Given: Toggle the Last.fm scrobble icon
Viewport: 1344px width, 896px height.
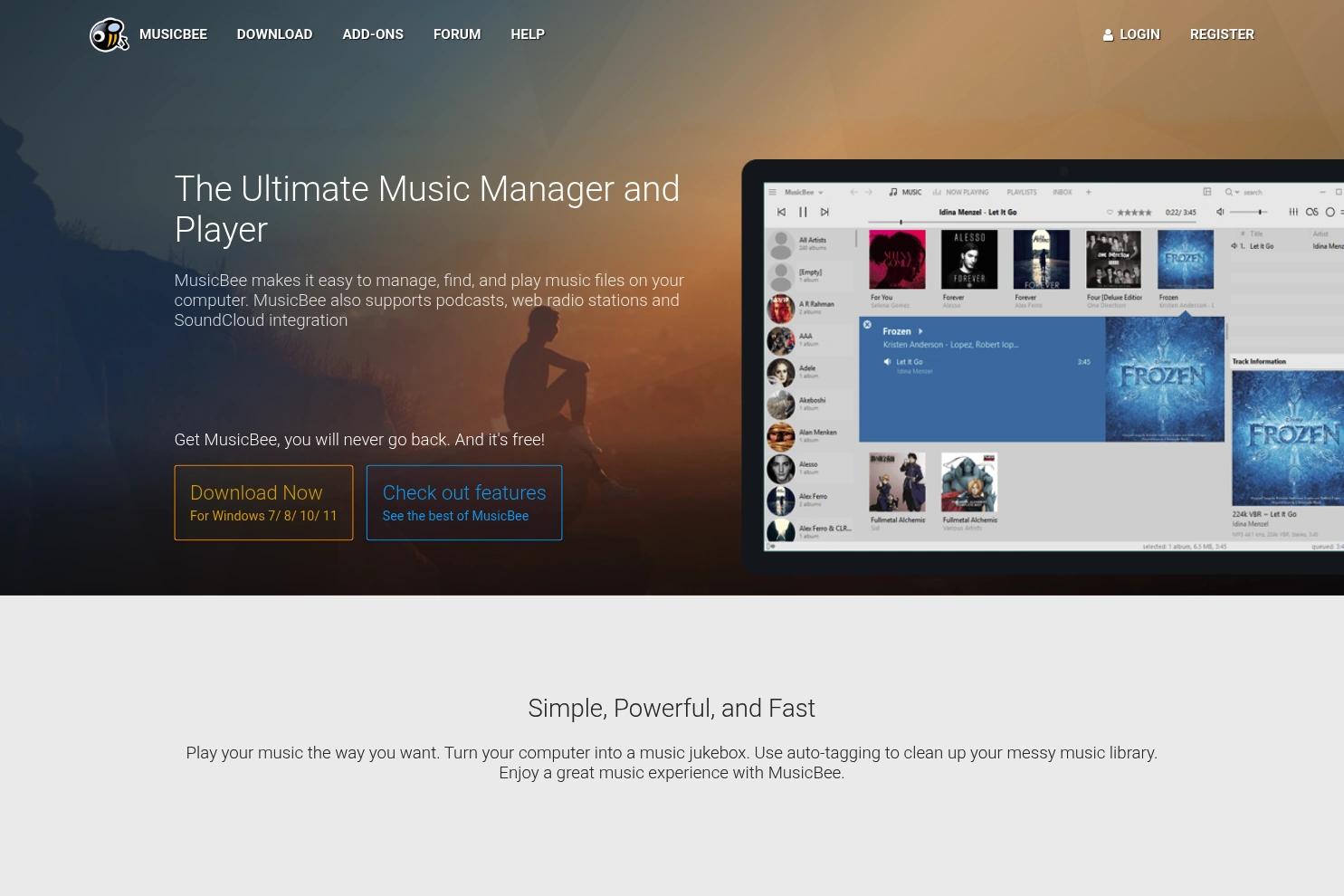Looking at the screenshot, I should point(1311,212).
